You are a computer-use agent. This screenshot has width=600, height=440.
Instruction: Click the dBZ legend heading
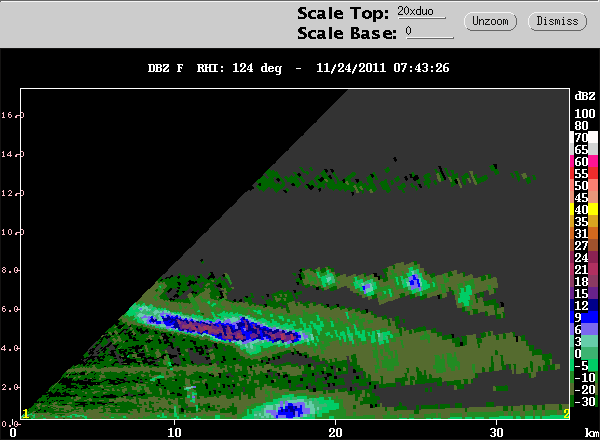[x=585, y=96]
